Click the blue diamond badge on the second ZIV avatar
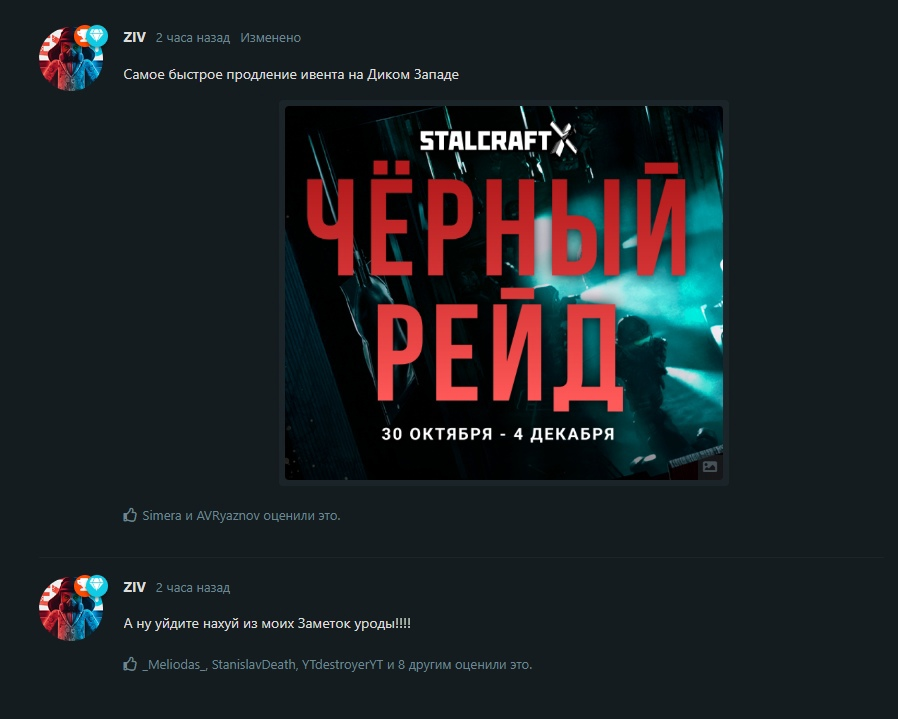The width and height of the screenshot is (898, 719). pyautogui.click(x=97, y=586)
